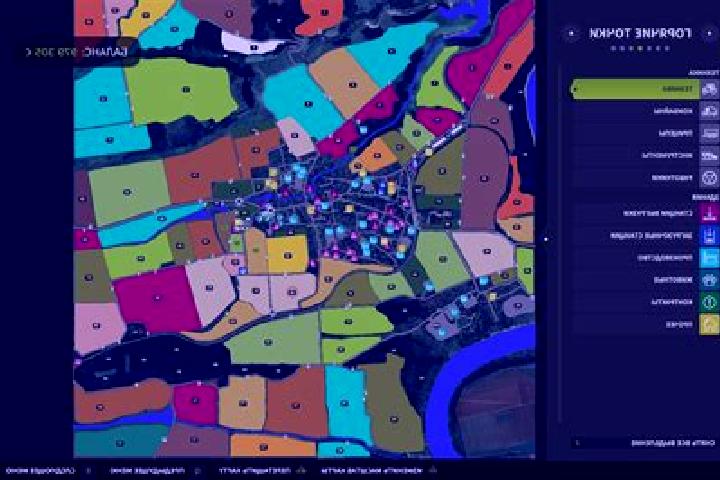Go to next page via header arrow beside ГОРЯЧИЕ ТОЧКИ
Screen dimensions: 720x480
[x=571, y=33]
